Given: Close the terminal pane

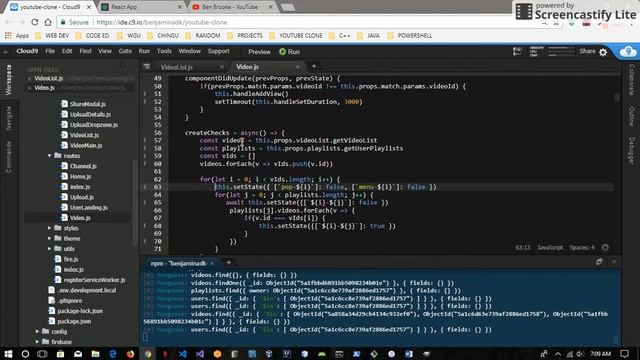Looking at the screenshot, I should (614, 262).
